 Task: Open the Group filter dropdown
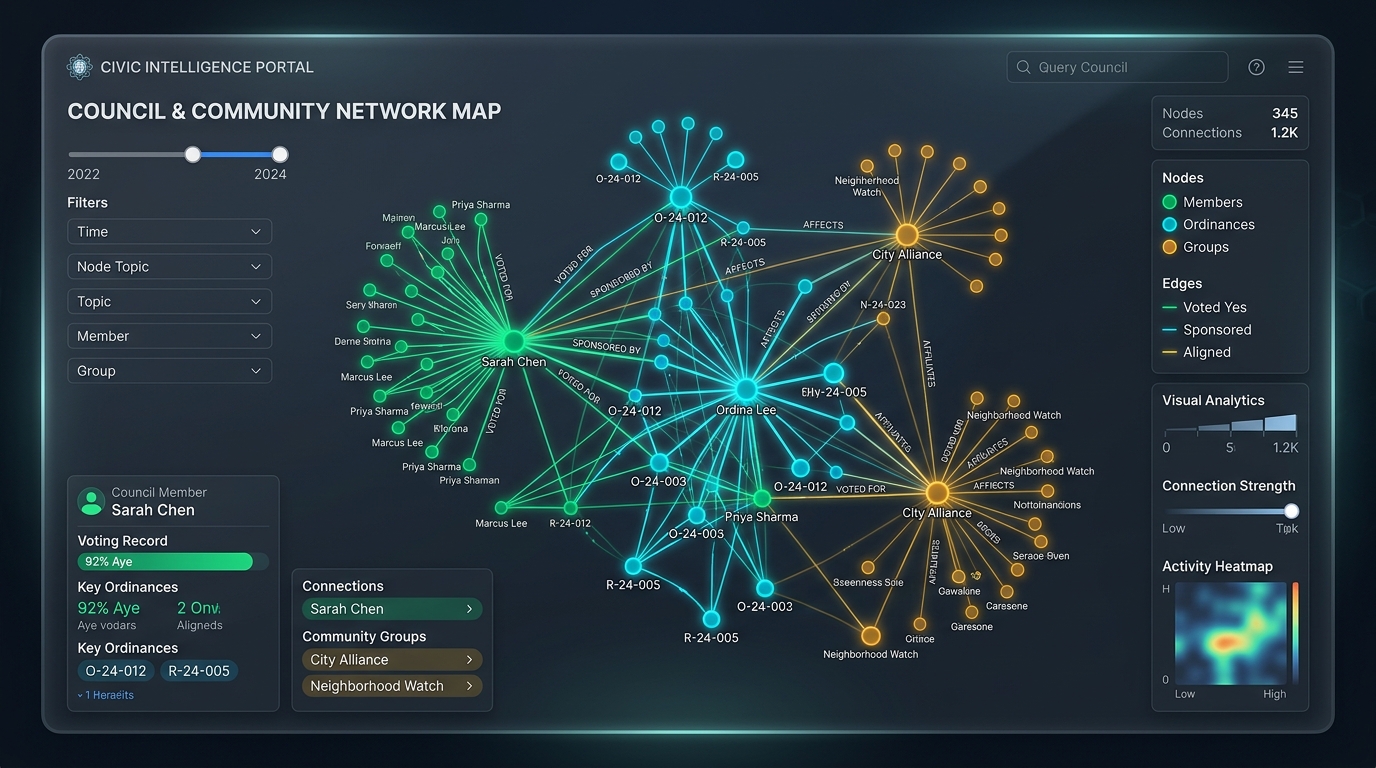(x=169, y=371)
